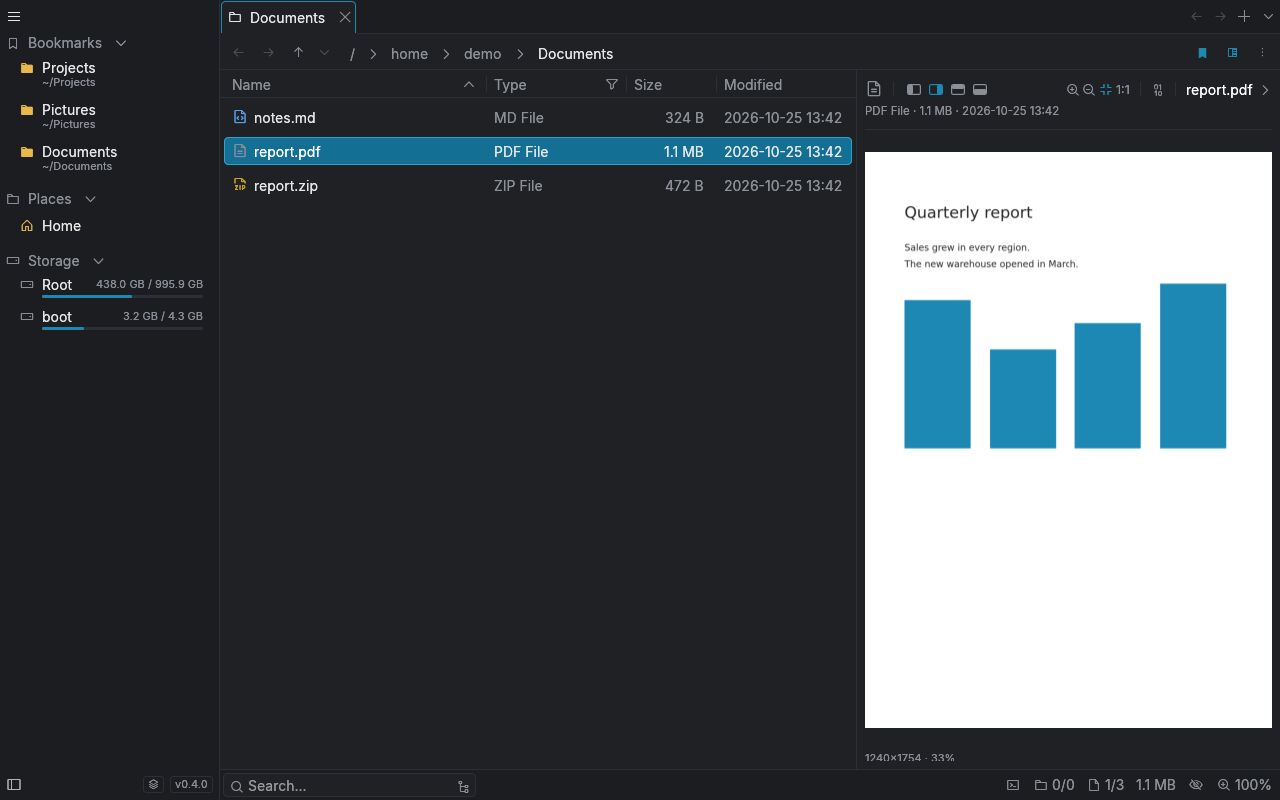Dock the preview panel to the right
Screen dimensions: 1280x800
point(936,89)
